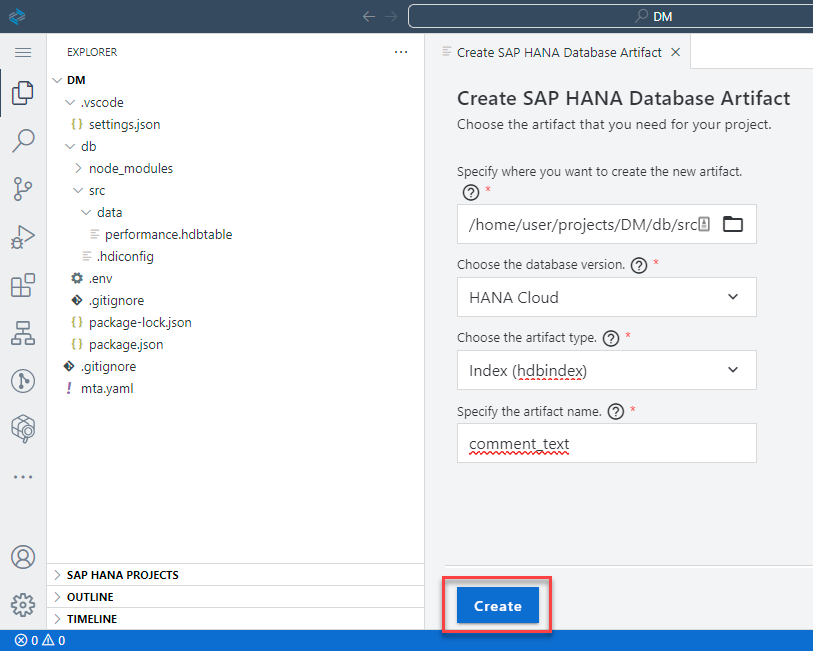
Task: Open the circular git graph icon
Action: click(23, 381)
